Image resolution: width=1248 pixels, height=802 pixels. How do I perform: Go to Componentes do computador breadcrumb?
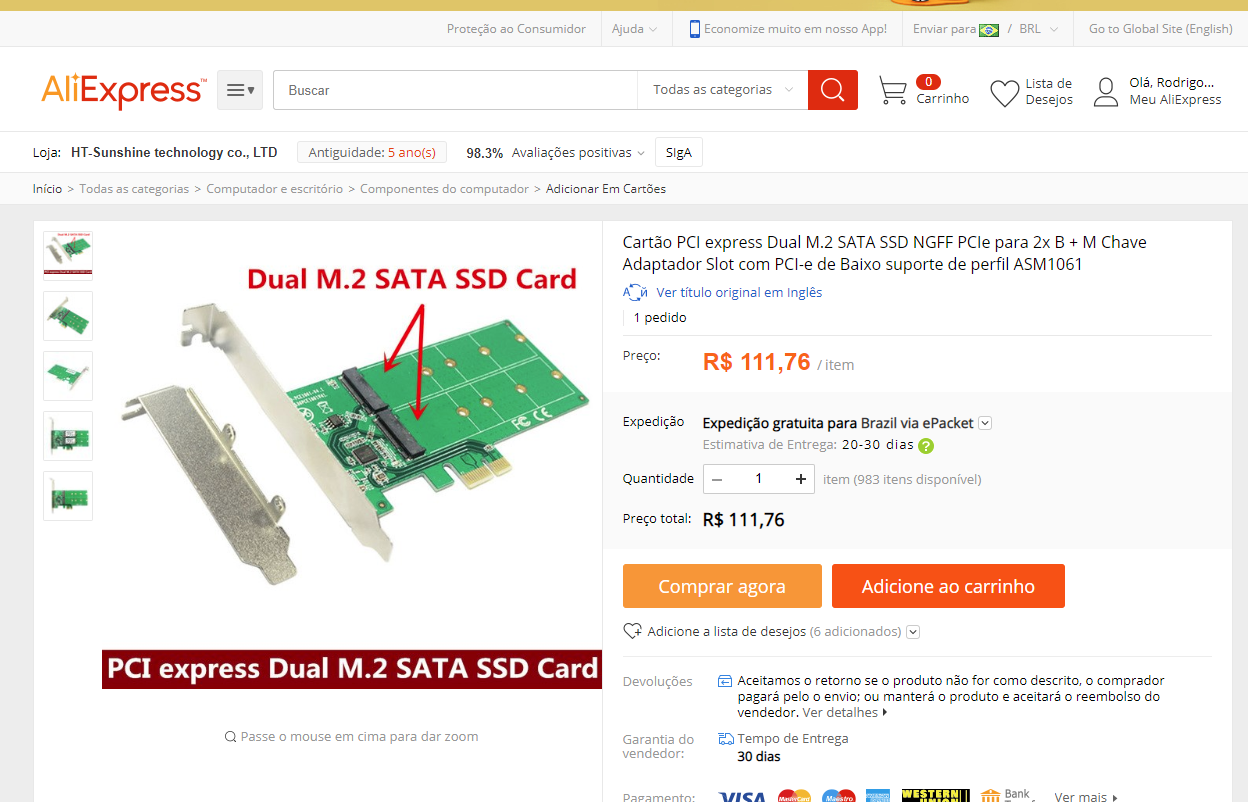tap(444, 188)
